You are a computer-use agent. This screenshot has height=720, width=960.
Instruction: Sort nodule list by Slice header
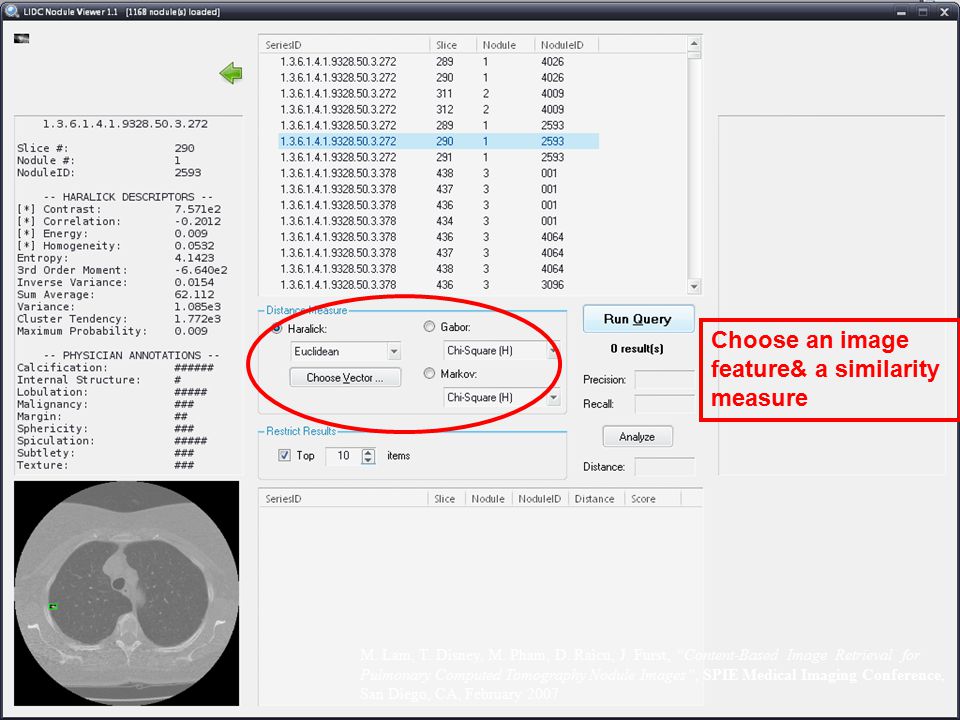(452, 45)
